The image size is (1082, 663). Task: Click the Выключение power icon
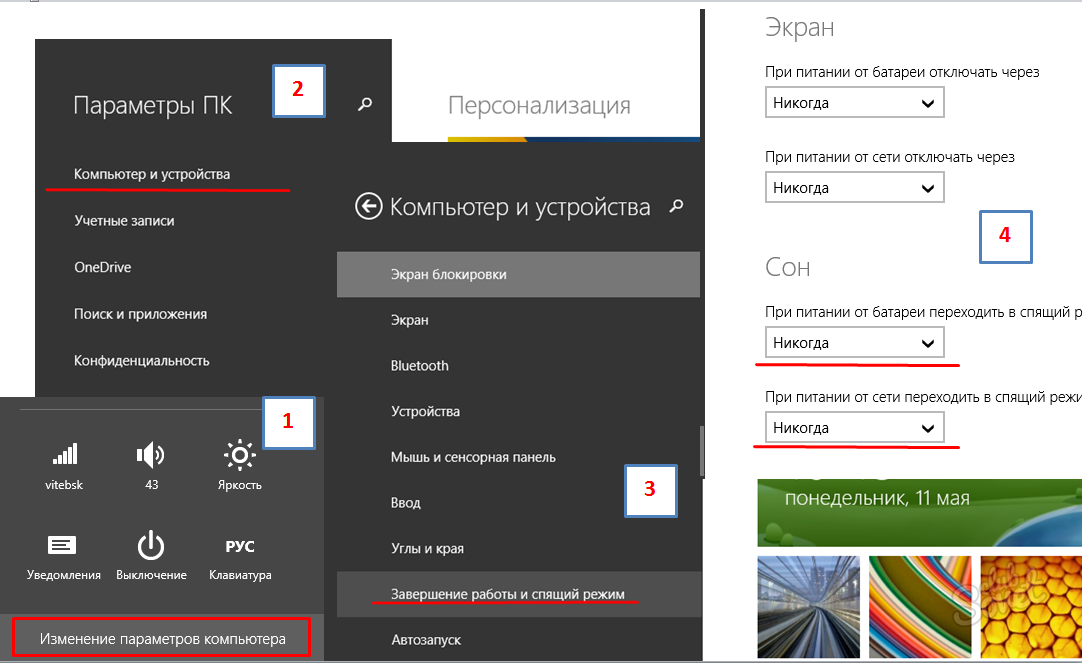(151, 546)
